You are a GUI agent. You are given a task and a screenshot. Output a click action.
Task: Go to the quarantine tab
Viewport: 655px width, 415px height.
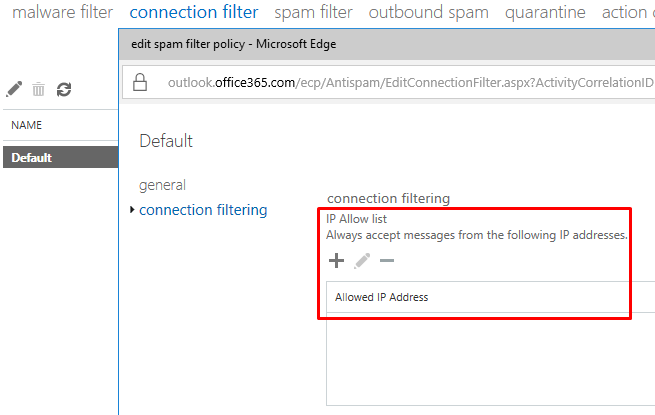click(545, 12)
